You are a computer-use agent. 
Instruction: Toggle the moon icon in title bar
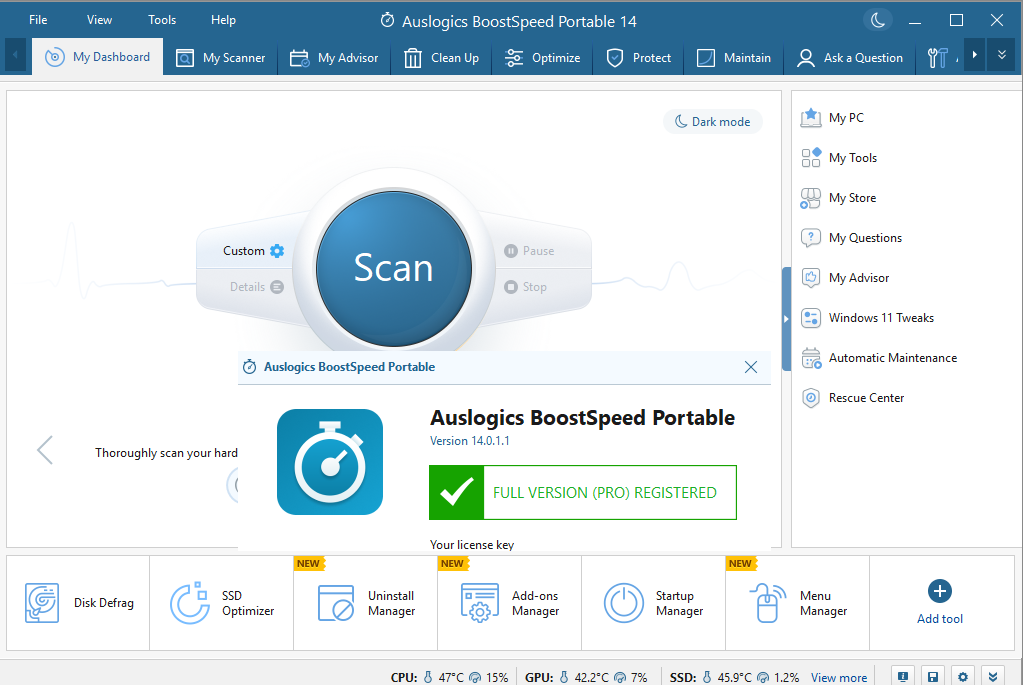point(878,20)
